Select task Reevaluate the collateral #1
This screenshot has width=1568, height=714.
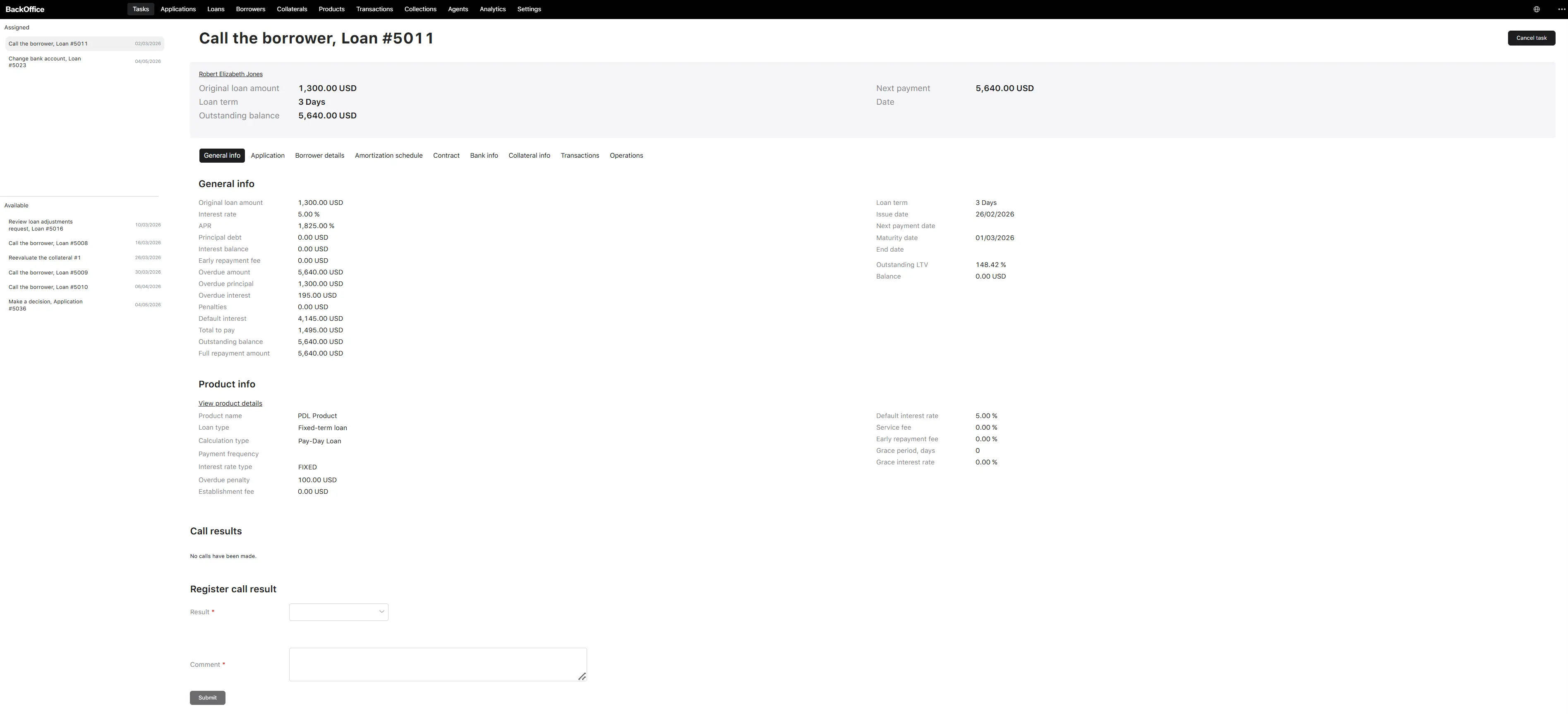coord(85,258)
